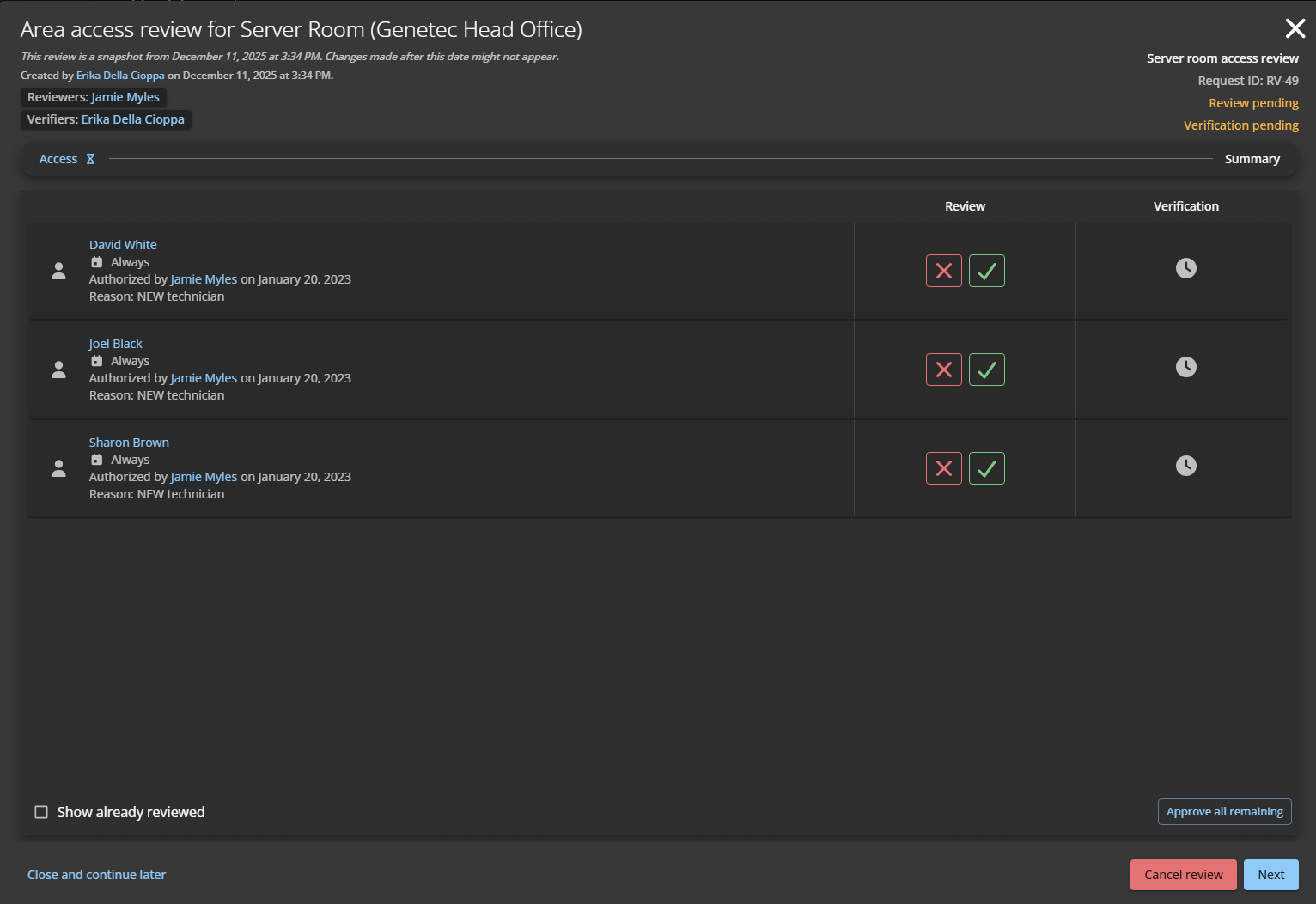Click Approve all remaining
This screenshot has height=904, width=1316.
click(x=1224, y=811)
